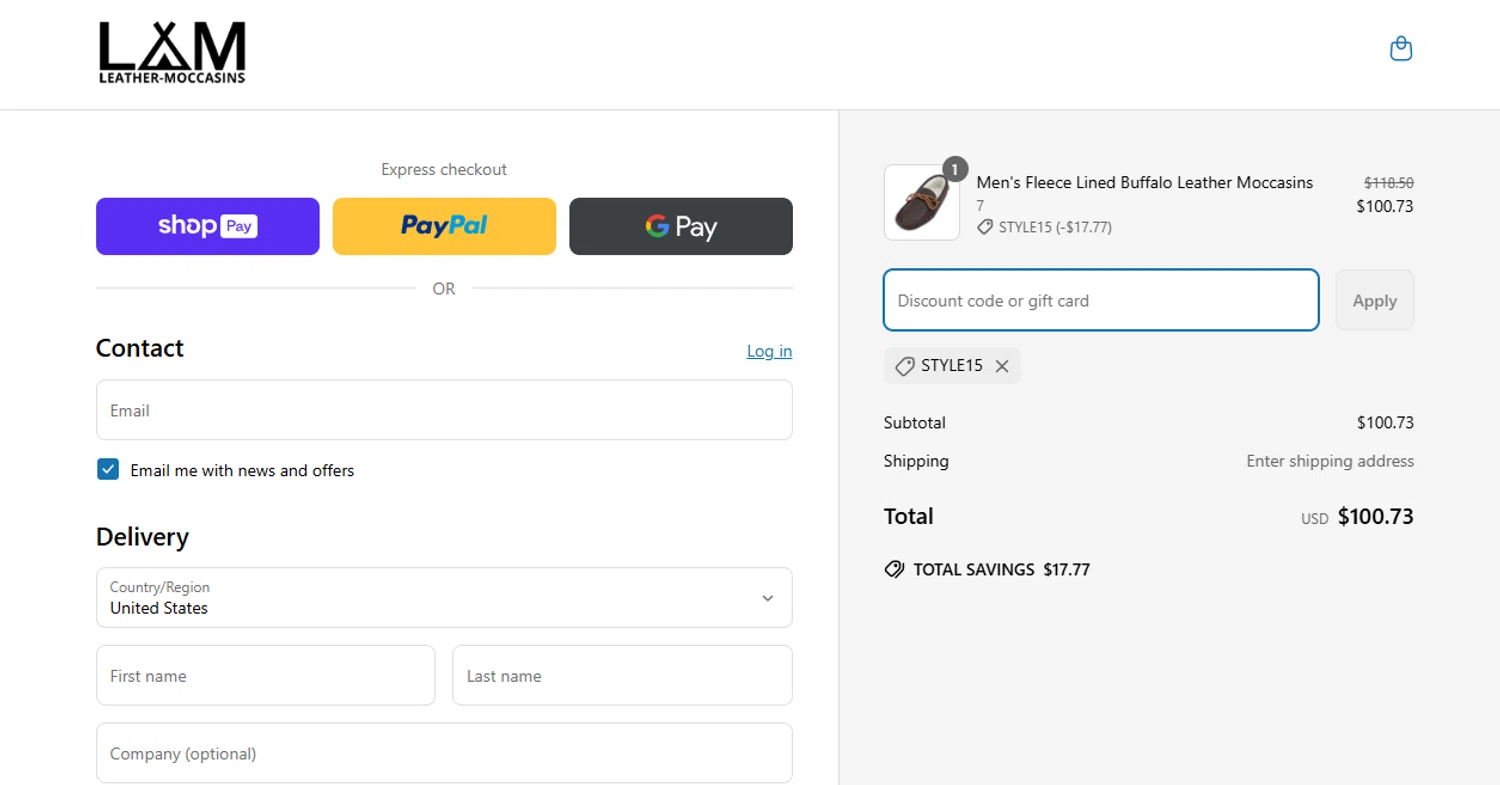Click the Last name field
The height and width of the screenshot is (785, 1500).
(622, 676)
